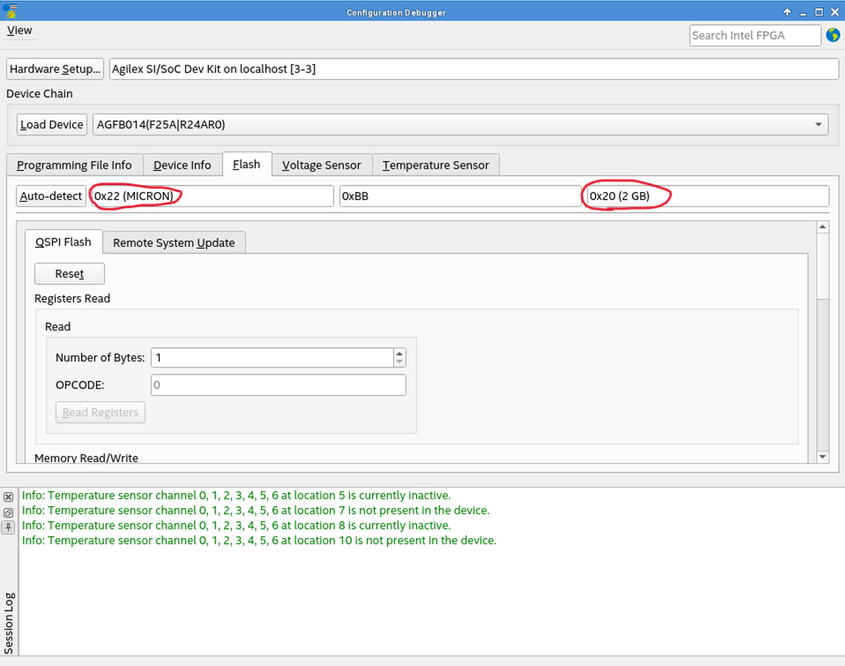The width and height of the screenshot is (845, 666).
Task: Click the Session Log vertical label
Action: (9, 622)
